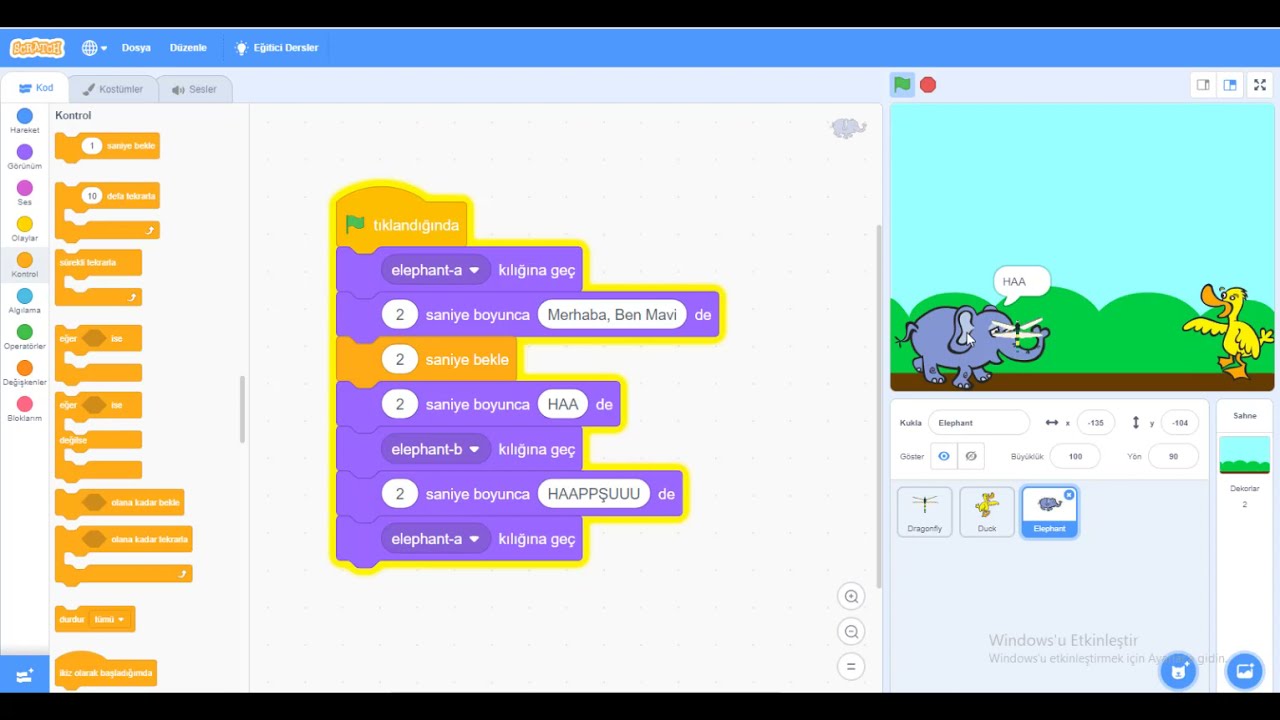The width and height of the screenshot is (1280, 720).
Task: Select the Duck sprite thumbnail
Action: (x=987, y=512)
